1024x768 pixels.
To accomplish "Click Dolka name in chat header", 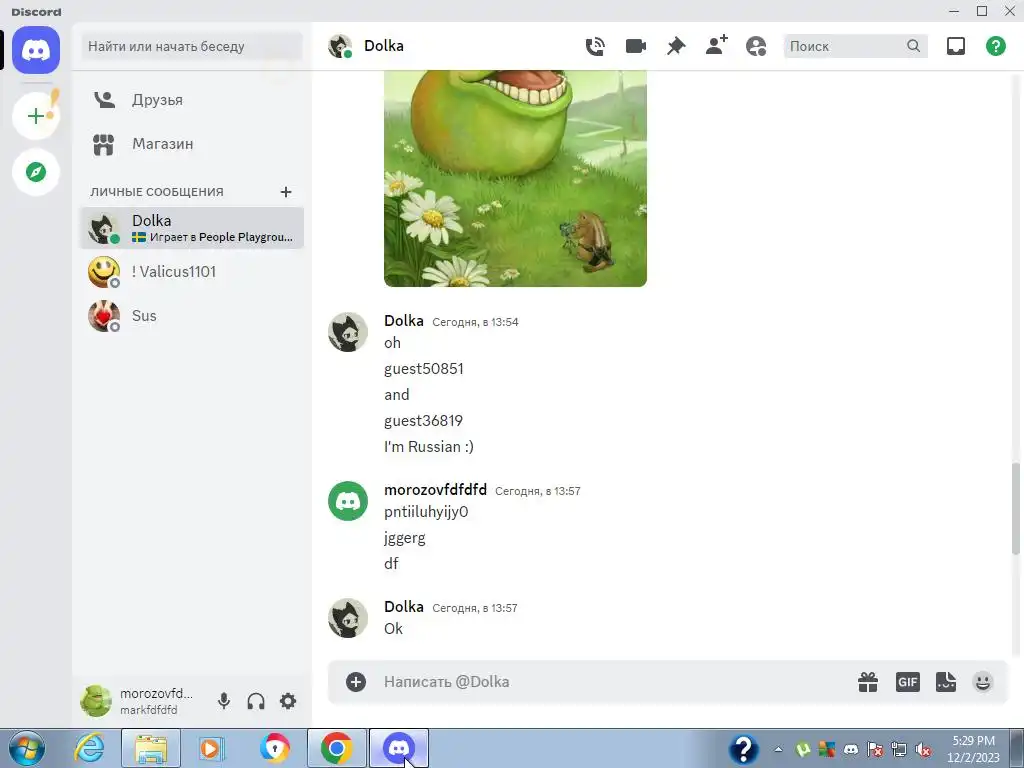I will click(x=384, y=46).
